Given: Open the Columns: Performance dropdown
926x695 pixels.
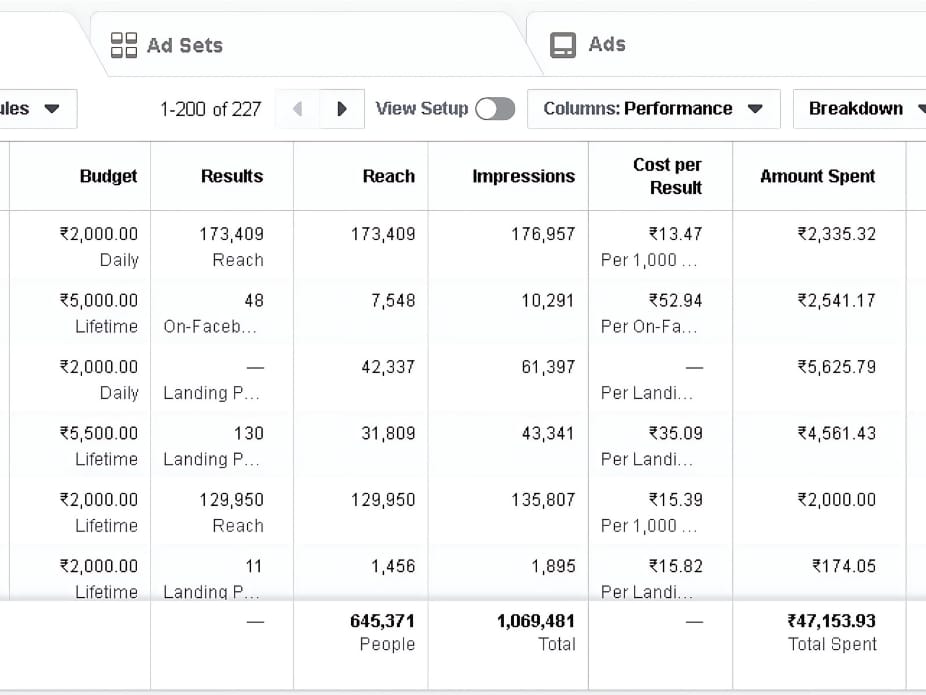Looking at the screenshot, I should (653, 109).
